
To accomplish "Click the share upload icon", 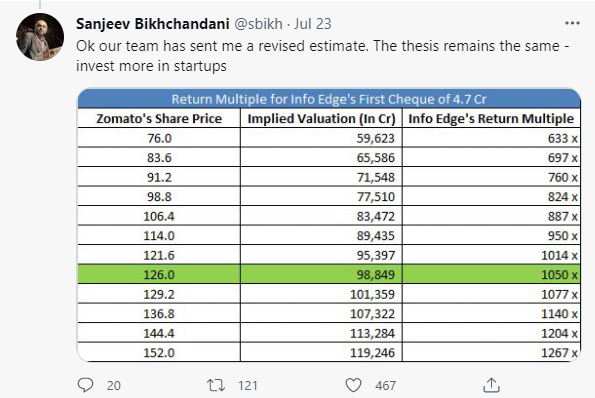I will (491, 385).
